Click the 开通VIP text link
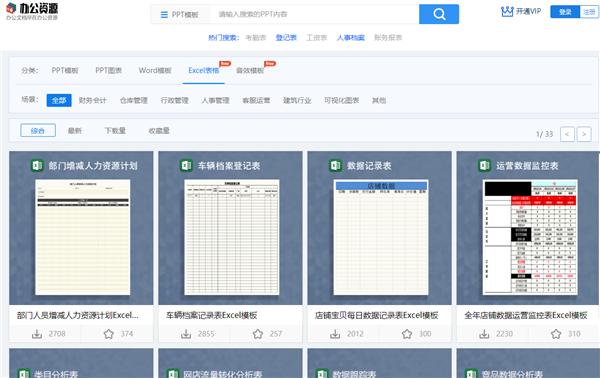The image size is (600, 378). (x=528, y=11)
